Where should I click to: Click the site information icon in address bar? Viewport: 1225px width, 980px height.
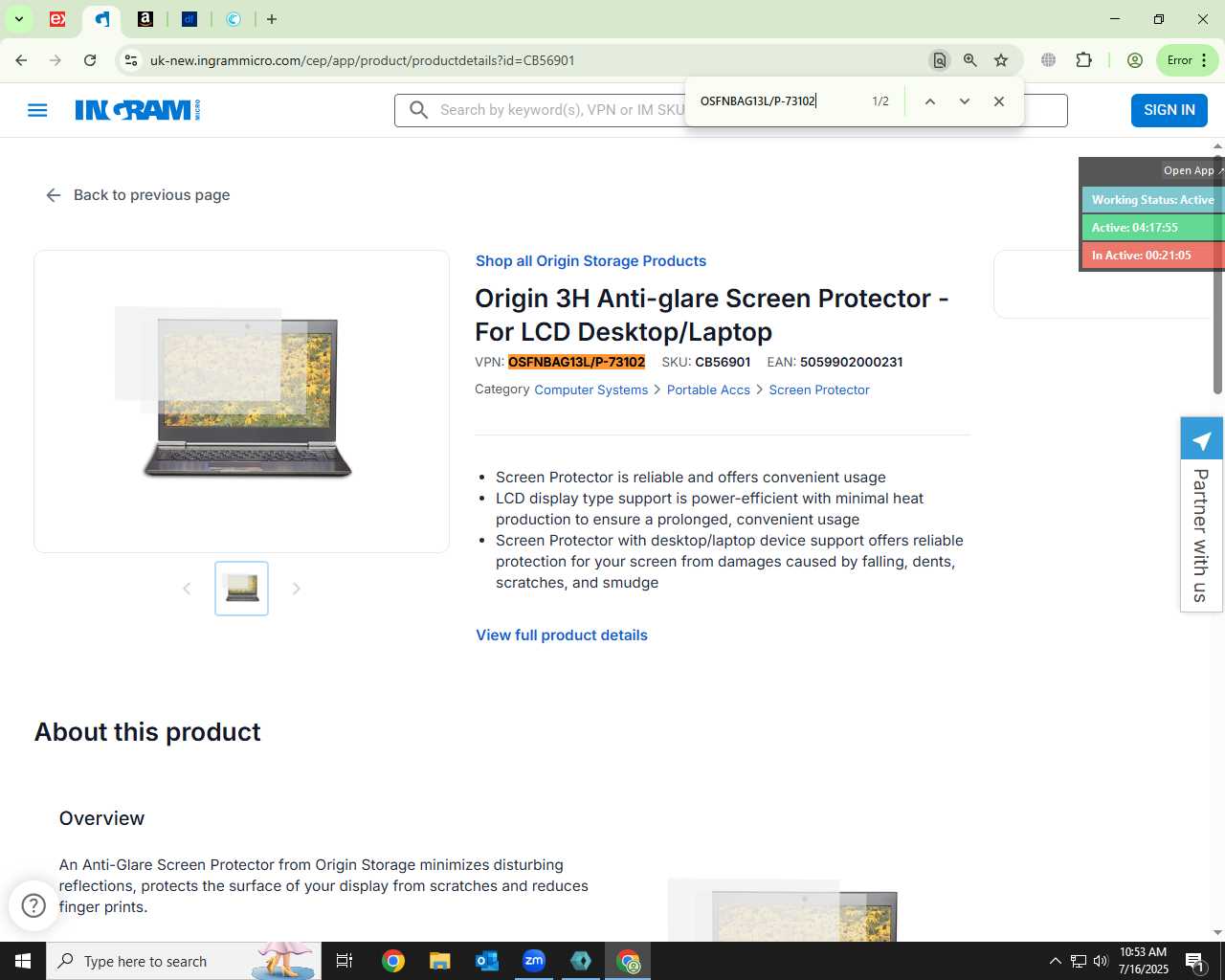(x=131, y=60)
